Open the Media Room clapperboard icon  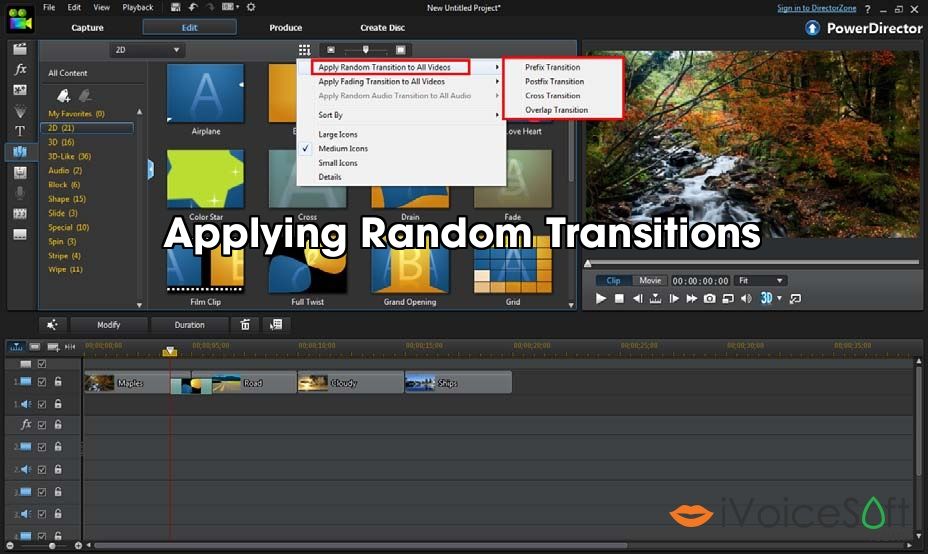[20, 49]
